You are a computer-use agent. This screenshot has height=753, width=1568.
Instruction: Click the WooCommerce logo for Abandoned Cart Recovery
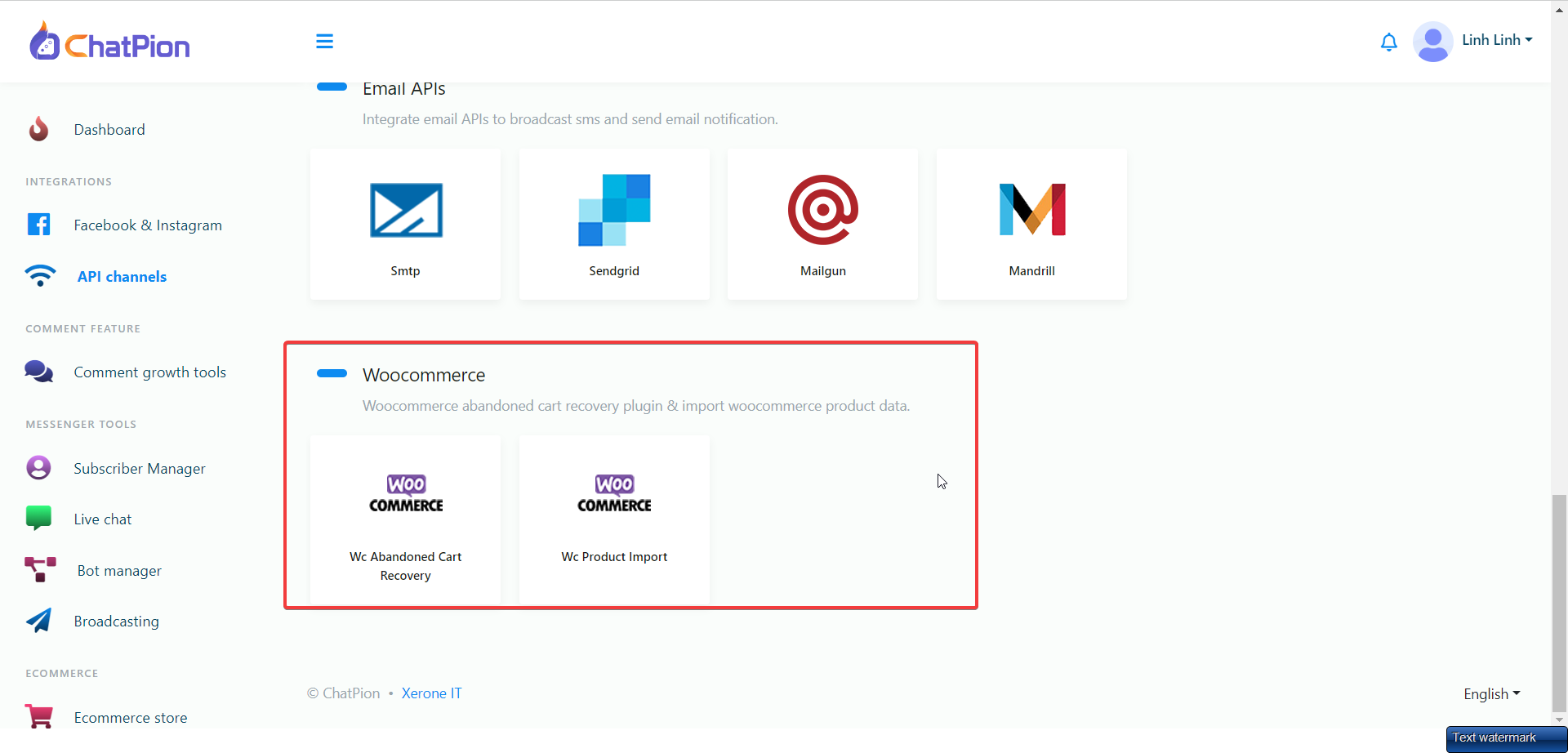(406, 494)
